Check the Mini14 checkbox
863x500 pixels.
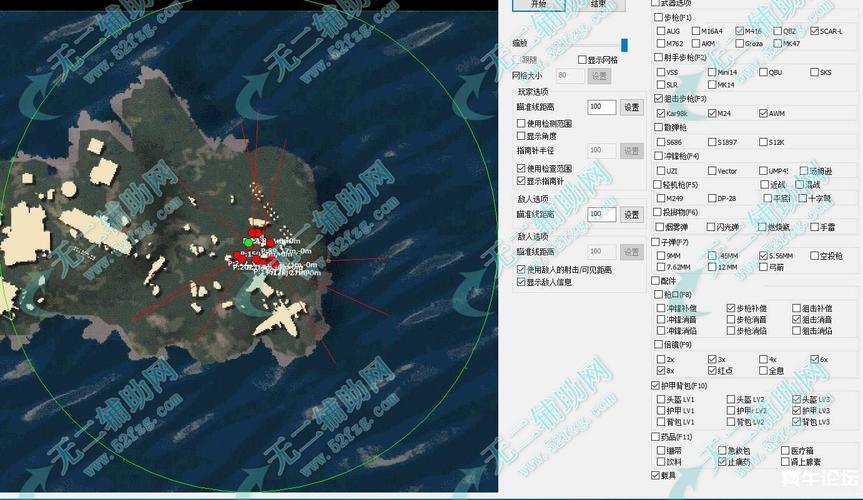712,72
